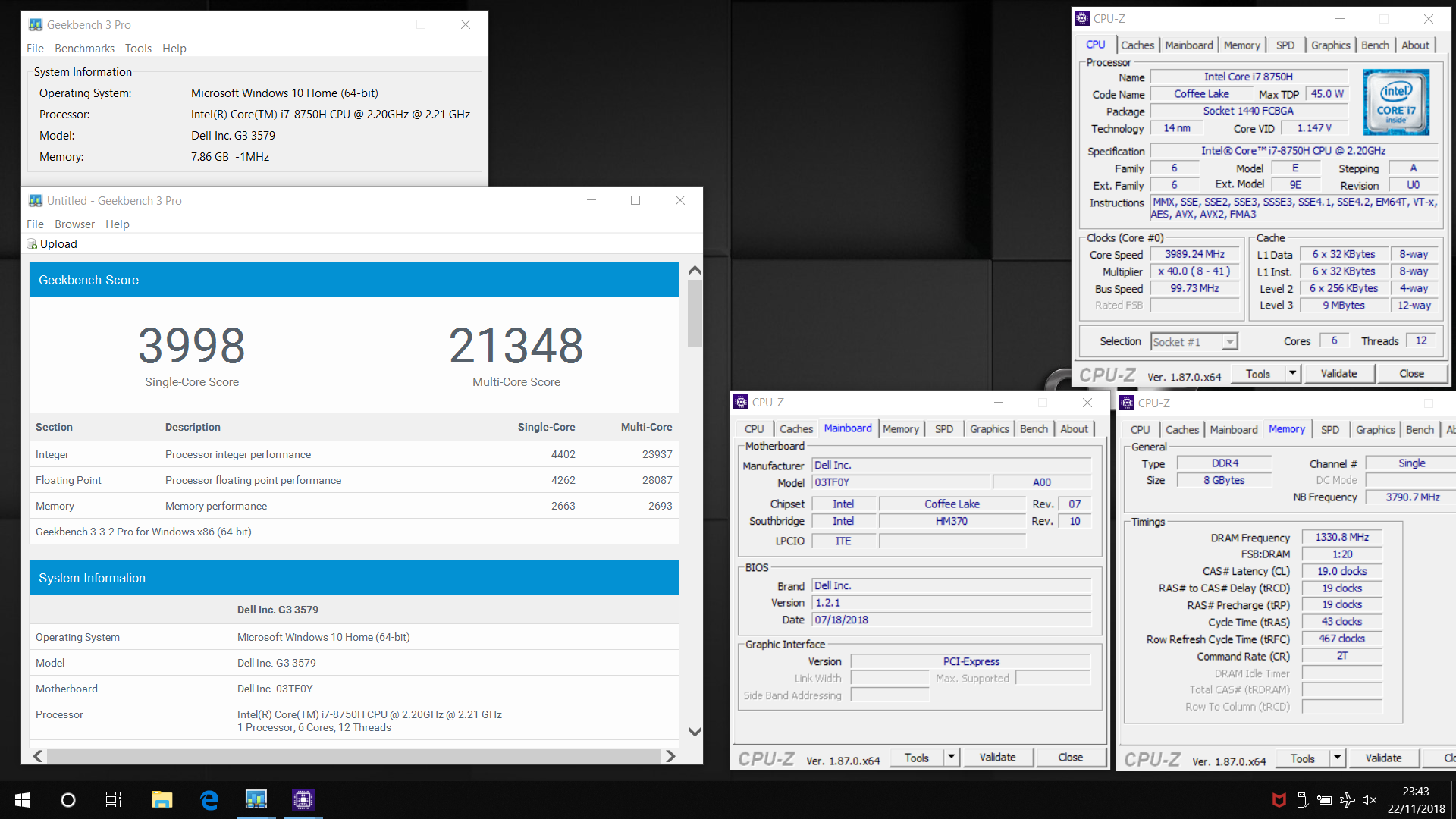This screenshot has height=819, width=1456.
Task: Switch to SPD tab in top CPU-Z window
Action: 1285,45
